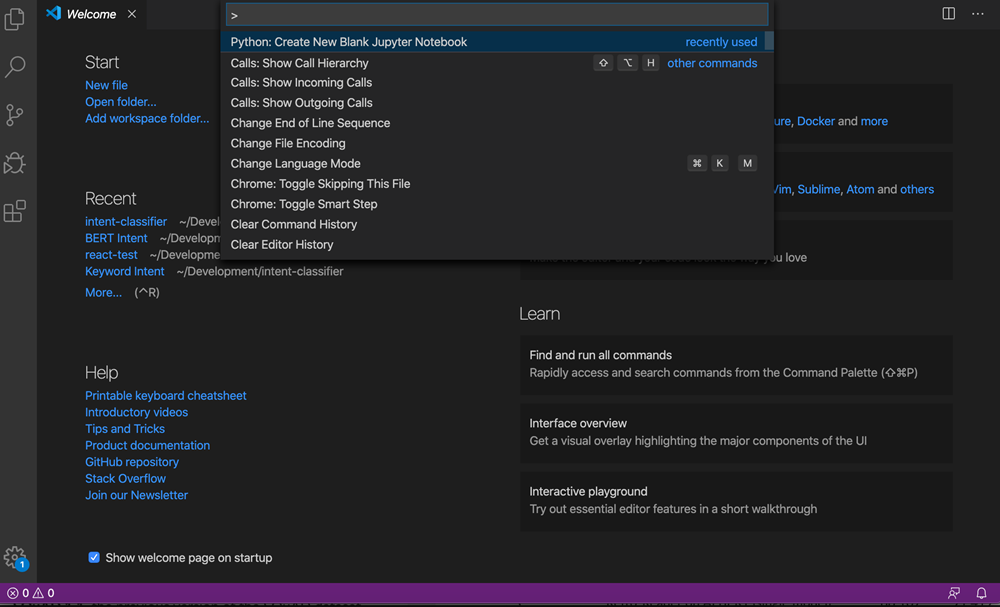Click Find and run all commands card
This screenshot has width=1000, height=607.
pos(737,365)
